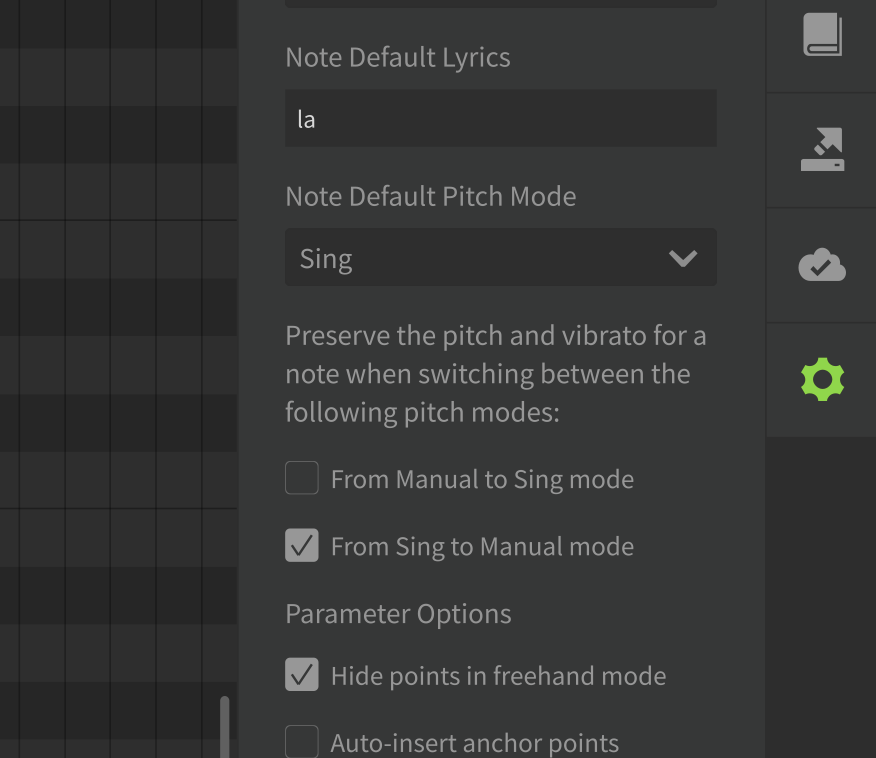Click the Note Default Pitch Mode label
Screen dimensions: 876x758
pyautogui.click(x=430, y=196)
